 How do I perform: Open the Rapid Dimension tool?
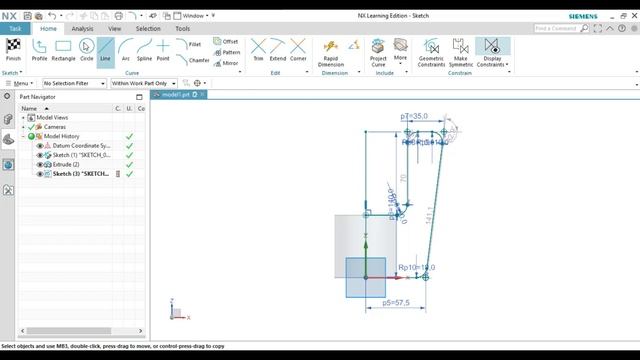click(x=331, y=53)
